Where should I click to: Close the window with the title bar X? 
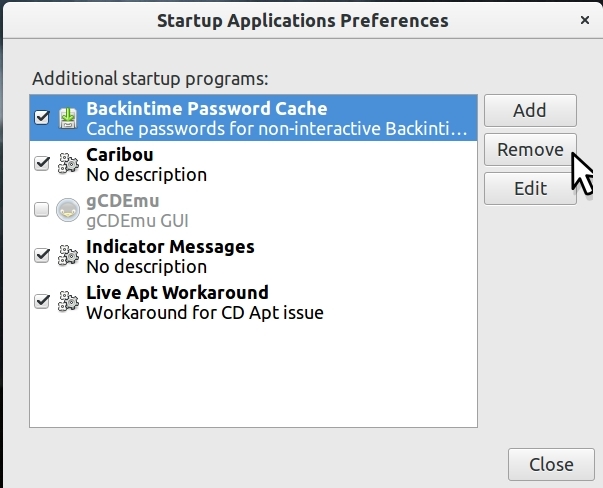584,20
